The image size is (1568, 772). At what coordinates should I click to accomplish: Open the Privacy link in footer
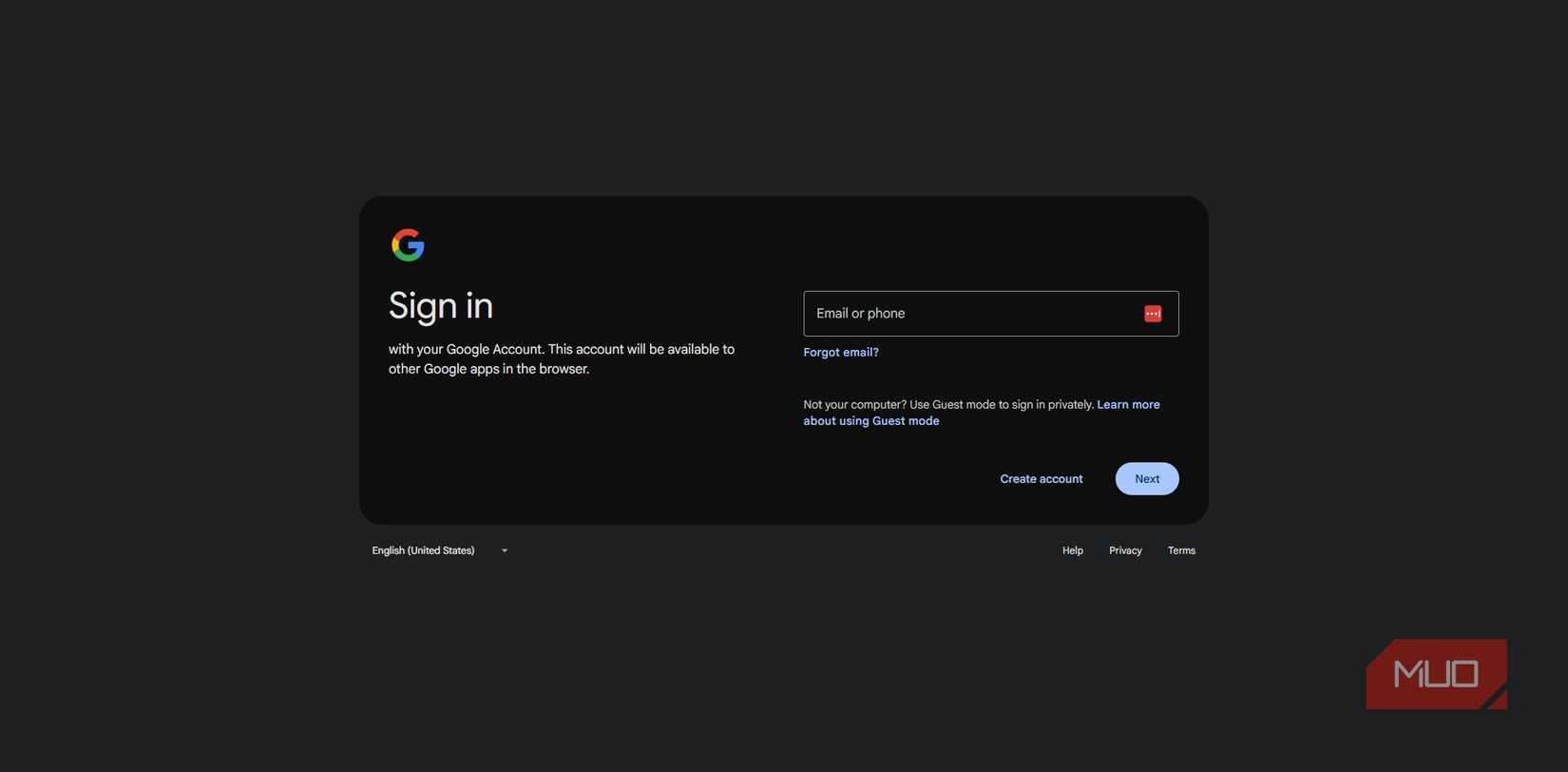1125,550
